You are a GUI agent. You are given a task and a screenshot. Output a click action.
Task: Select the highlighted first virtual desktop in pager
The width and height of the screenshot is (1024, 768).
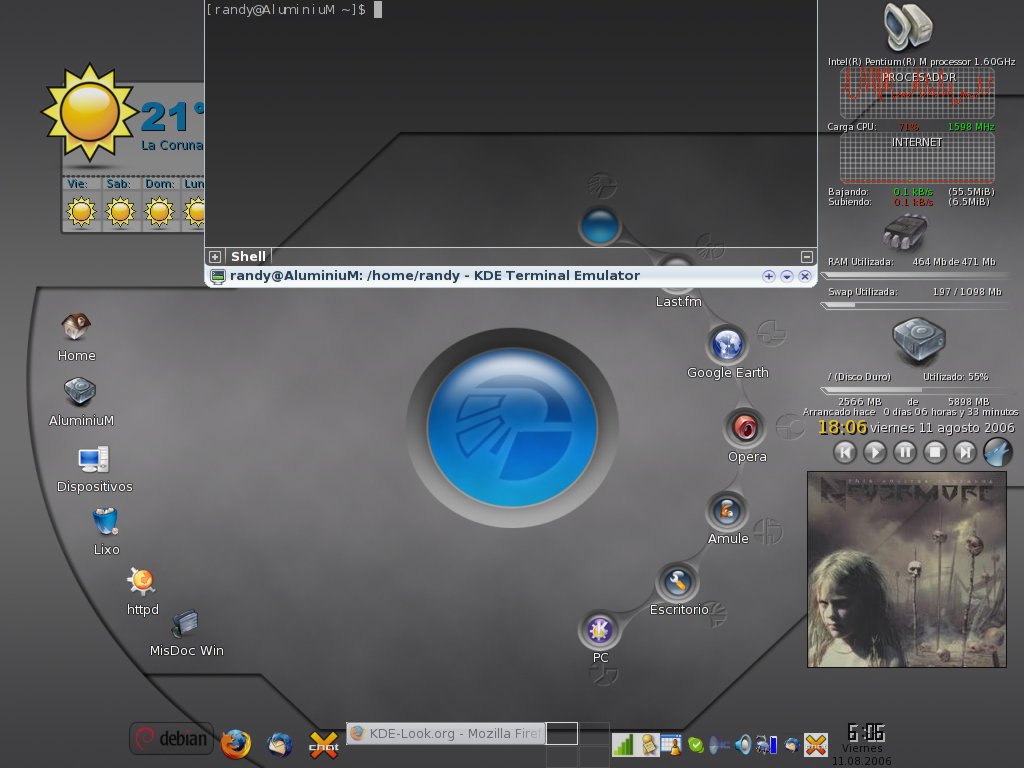click(562, 733)
